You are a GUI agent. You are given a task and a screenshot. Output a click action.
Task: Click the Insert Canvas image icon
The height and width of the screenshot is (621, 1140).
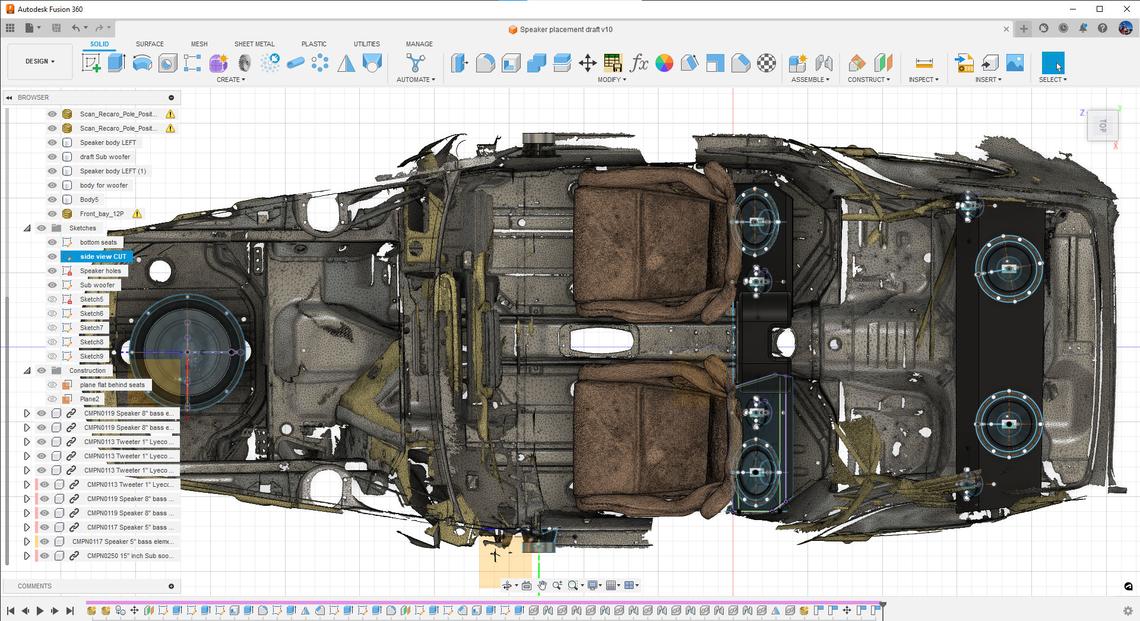1014,63
